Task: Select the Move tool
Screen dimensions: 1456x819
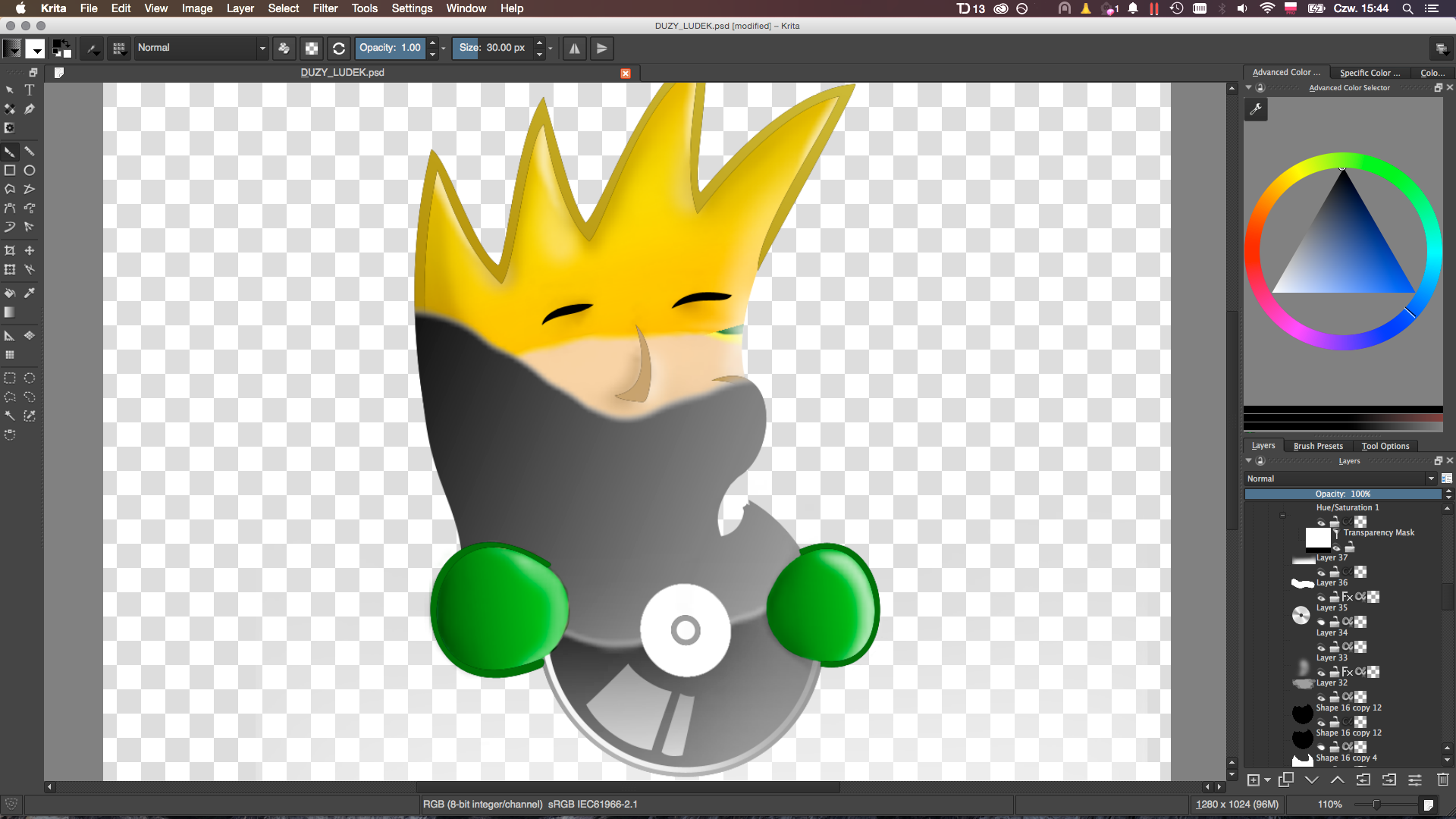Action: [30, 250]
